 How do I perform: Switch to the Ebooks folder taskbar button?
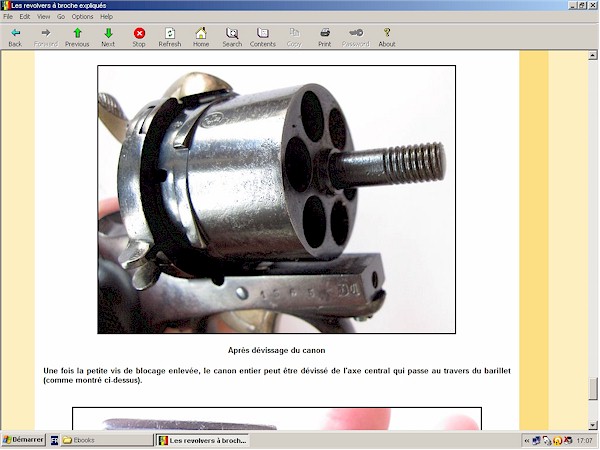[x=107, y=440]
